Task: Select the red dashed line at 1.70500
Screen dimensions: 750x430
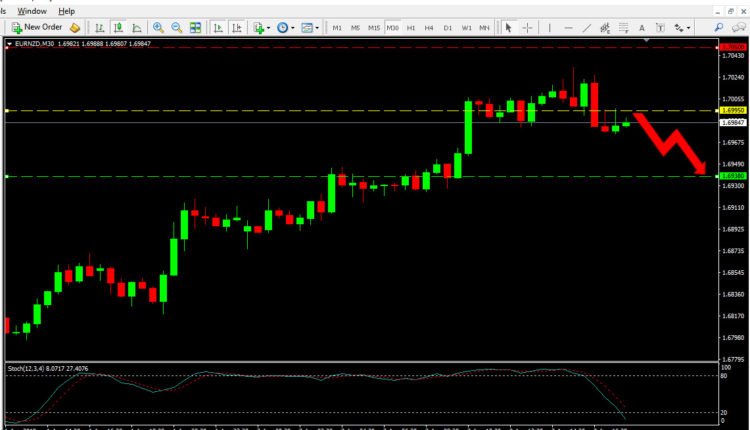Action: (361, 47)
